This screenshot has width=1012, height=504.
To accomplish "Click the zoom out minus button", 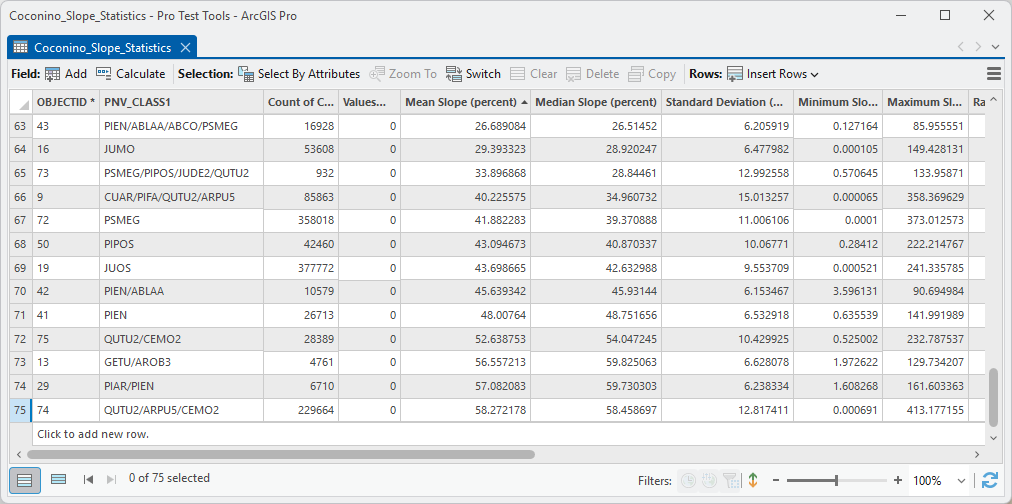I will tap(776, 480).
